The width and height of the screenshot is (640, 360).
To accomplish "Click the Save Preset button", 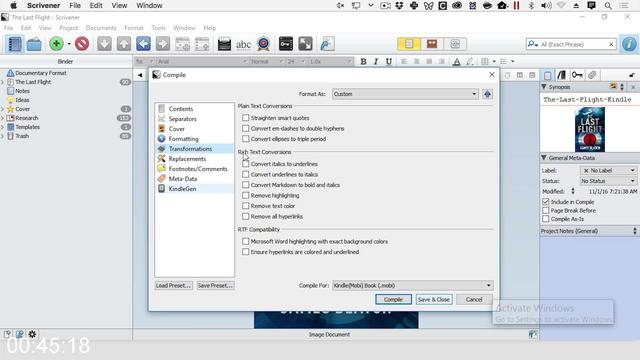I will [x=215, y=286].
